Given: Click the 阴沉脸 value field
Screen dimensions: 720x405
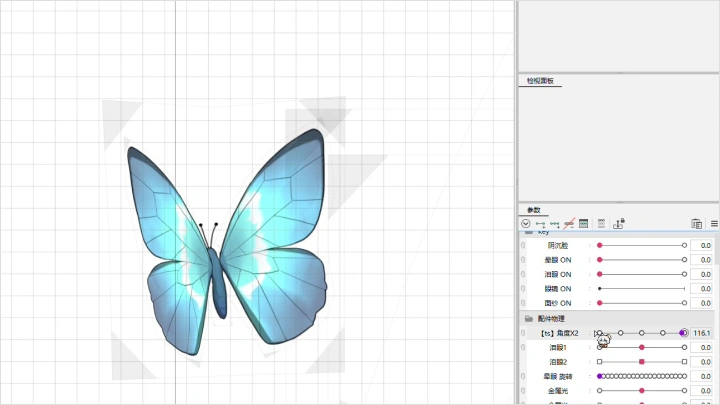Looking at the screenshot, I should (x=702, y=246).
